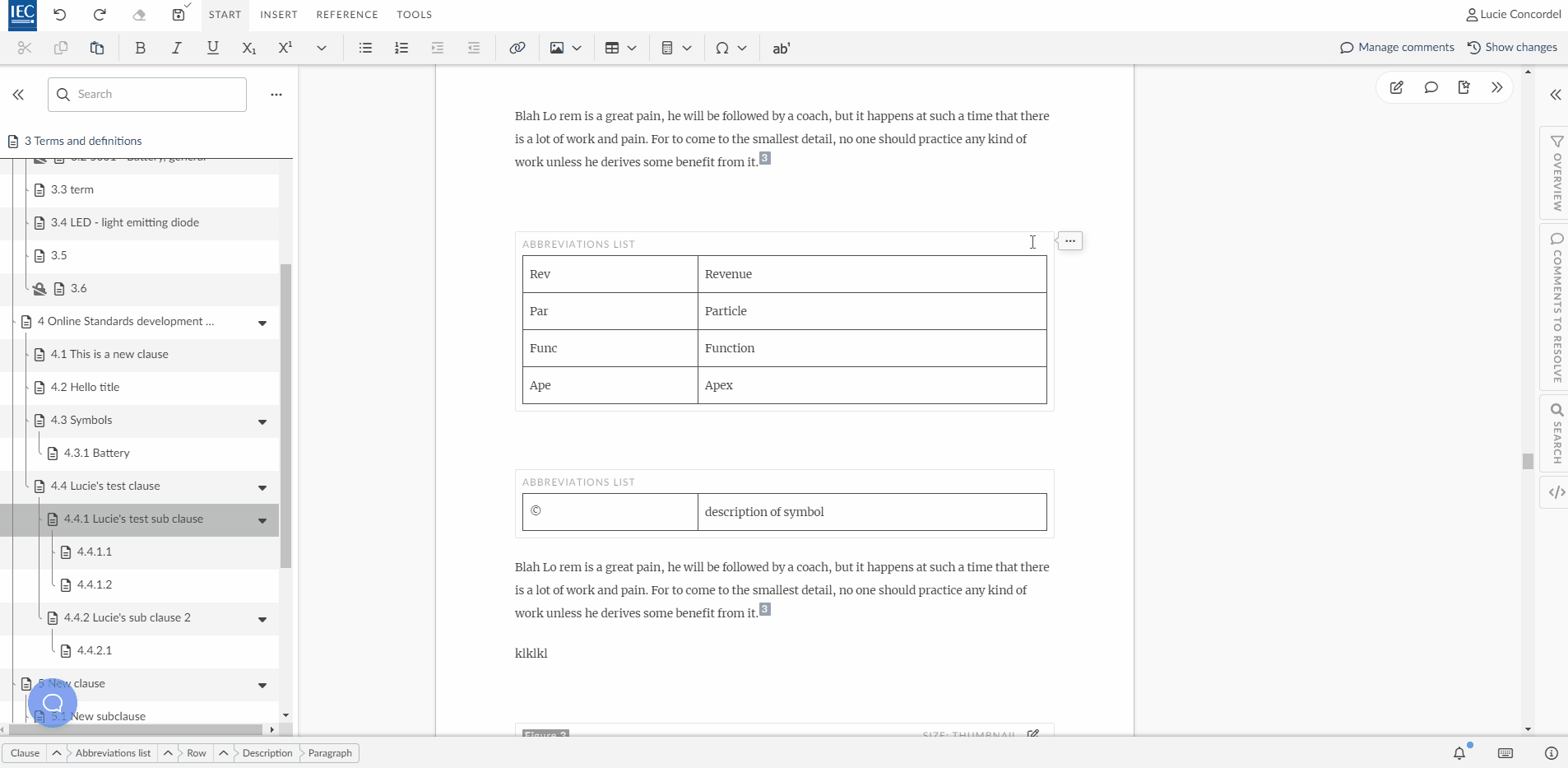The image size is (1568, 768).
Task: Insert a hyperlink with link icon
Action: pos(517,48)
